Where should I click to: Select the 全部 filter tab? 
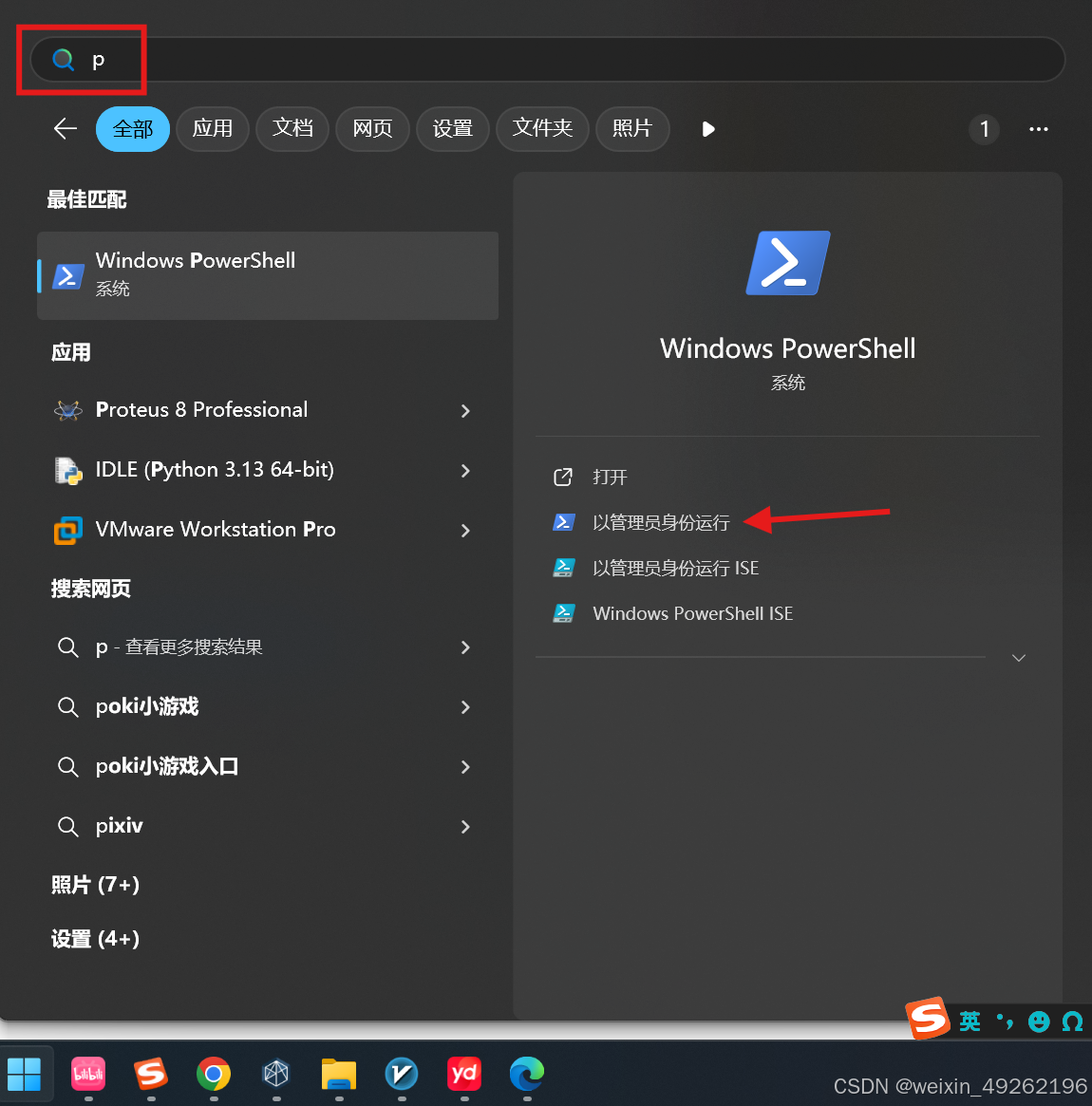(133, 129)
